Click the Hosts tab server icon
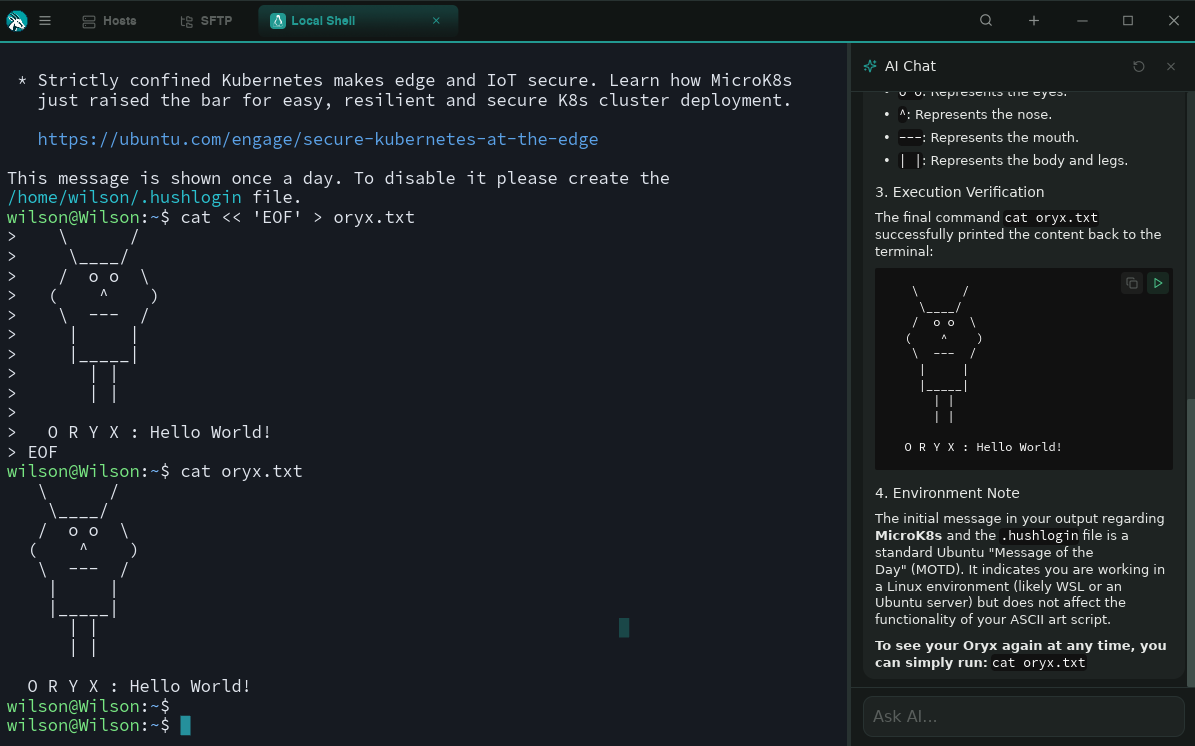The height and width of the screenshot is (746, 1195). (x=88, y=21)
